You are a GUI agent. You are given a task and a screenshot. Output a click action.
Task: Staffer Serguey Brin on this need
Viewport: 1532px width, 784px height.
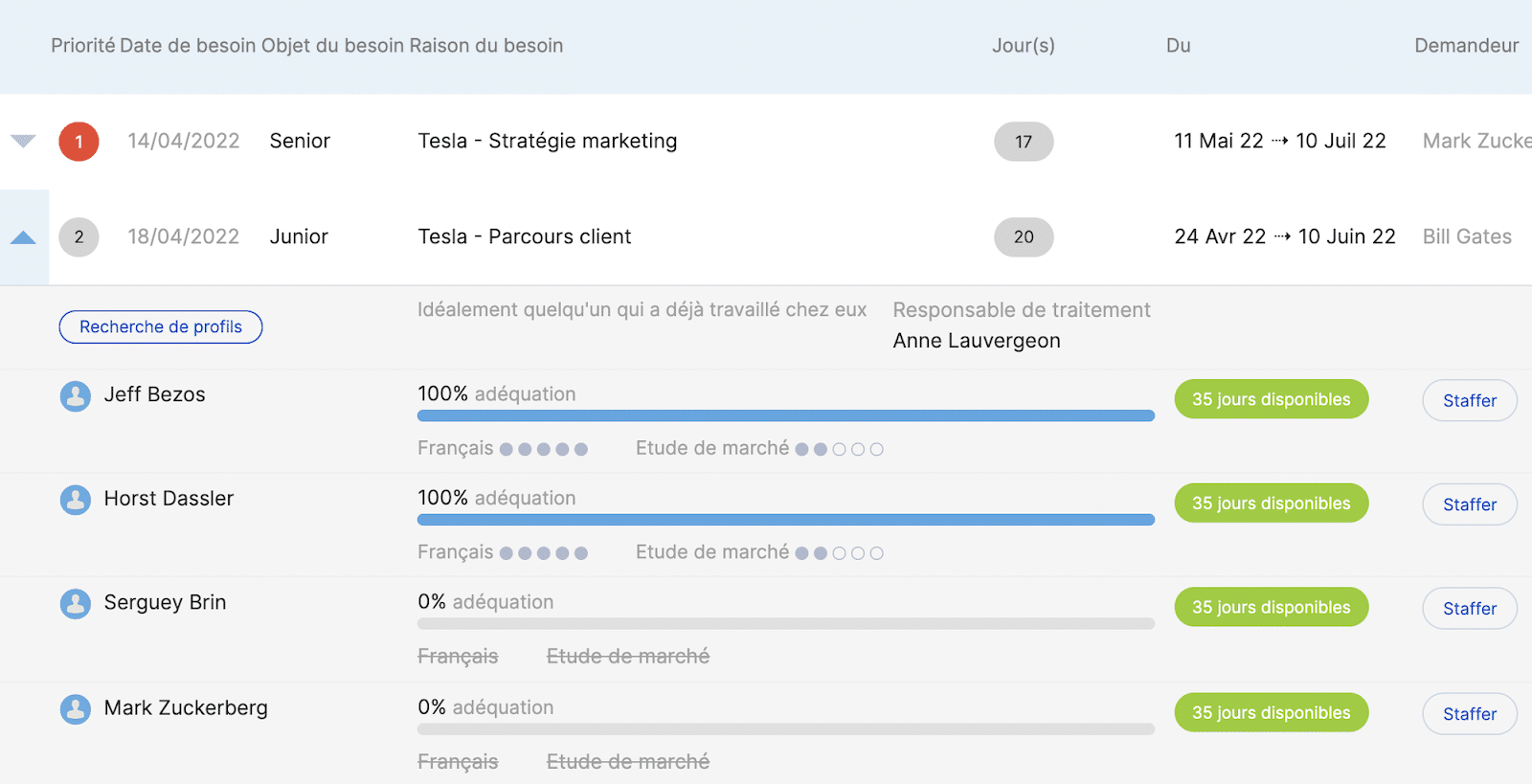pyautogui.click(x=1470, y=608)
